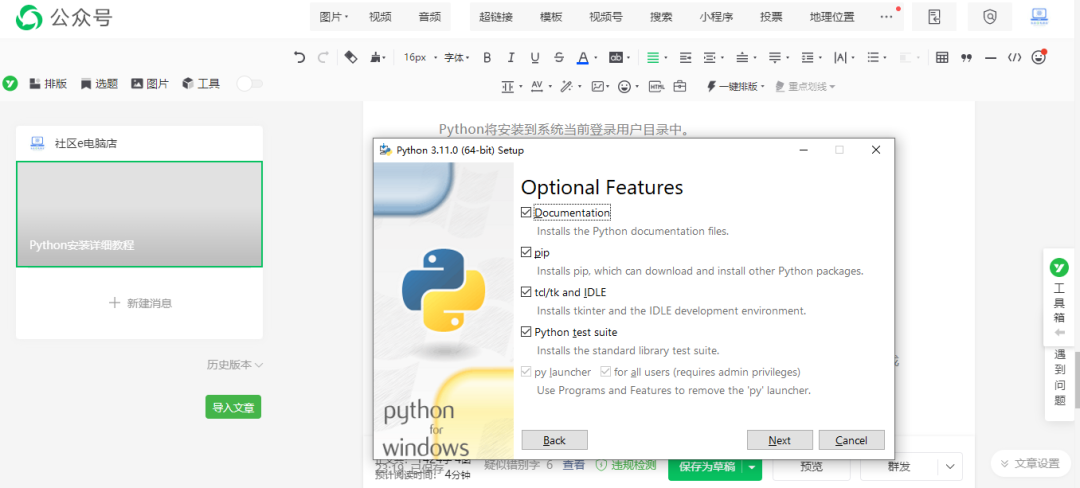Click the undo arrow icon
The width and height of the screenshot is (1080, 488).
tap(299, 58)
